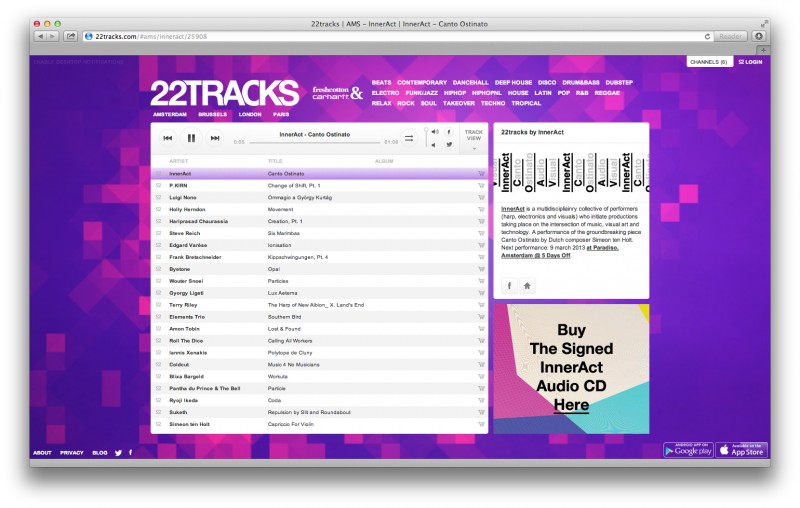Click the cart icon on the Ryoji Ikeda row
This screenshot has height=508, width=800.
tap(481, 400)
